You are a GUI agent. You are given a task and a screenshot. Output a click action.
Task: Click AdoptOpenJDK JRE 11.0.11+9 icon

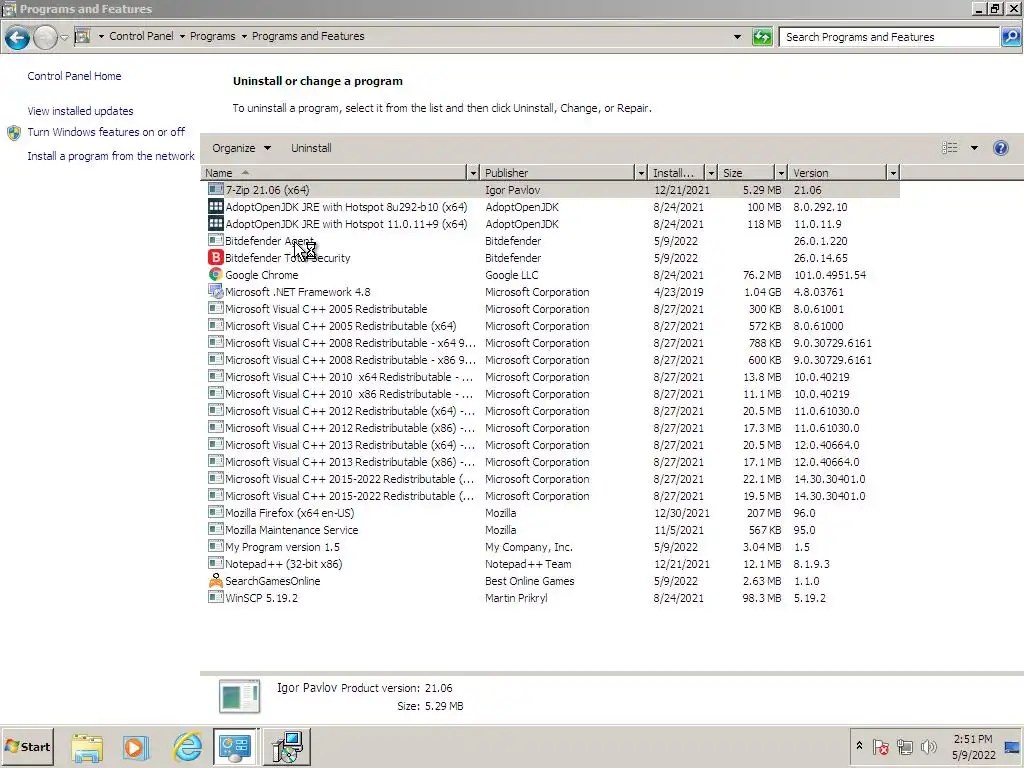216,223
